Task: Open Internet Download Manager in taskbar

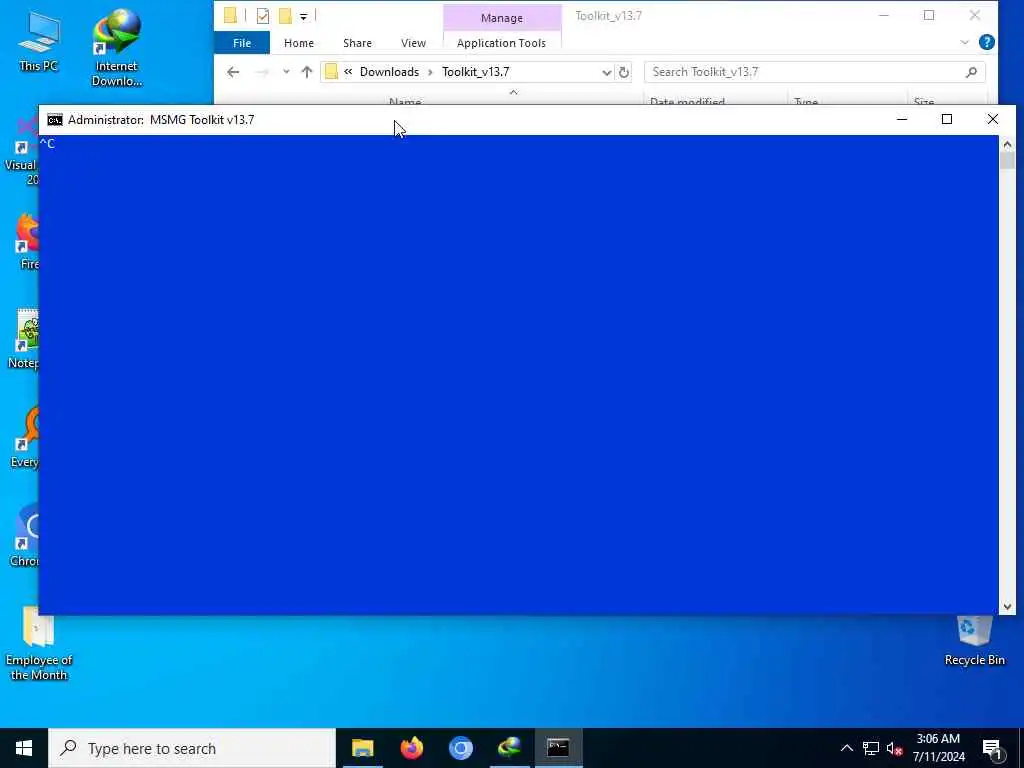Action: coord(509,748)
